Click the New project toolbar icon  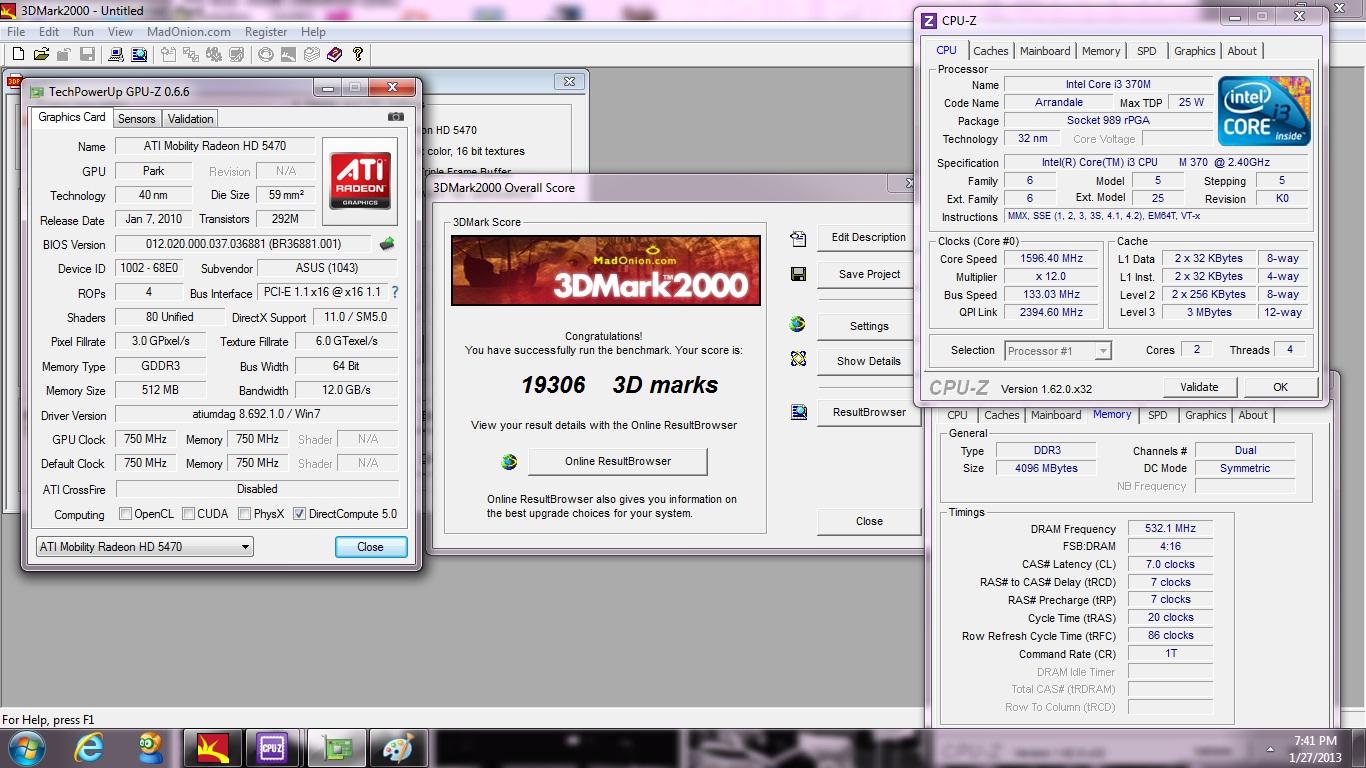[18, 54]
